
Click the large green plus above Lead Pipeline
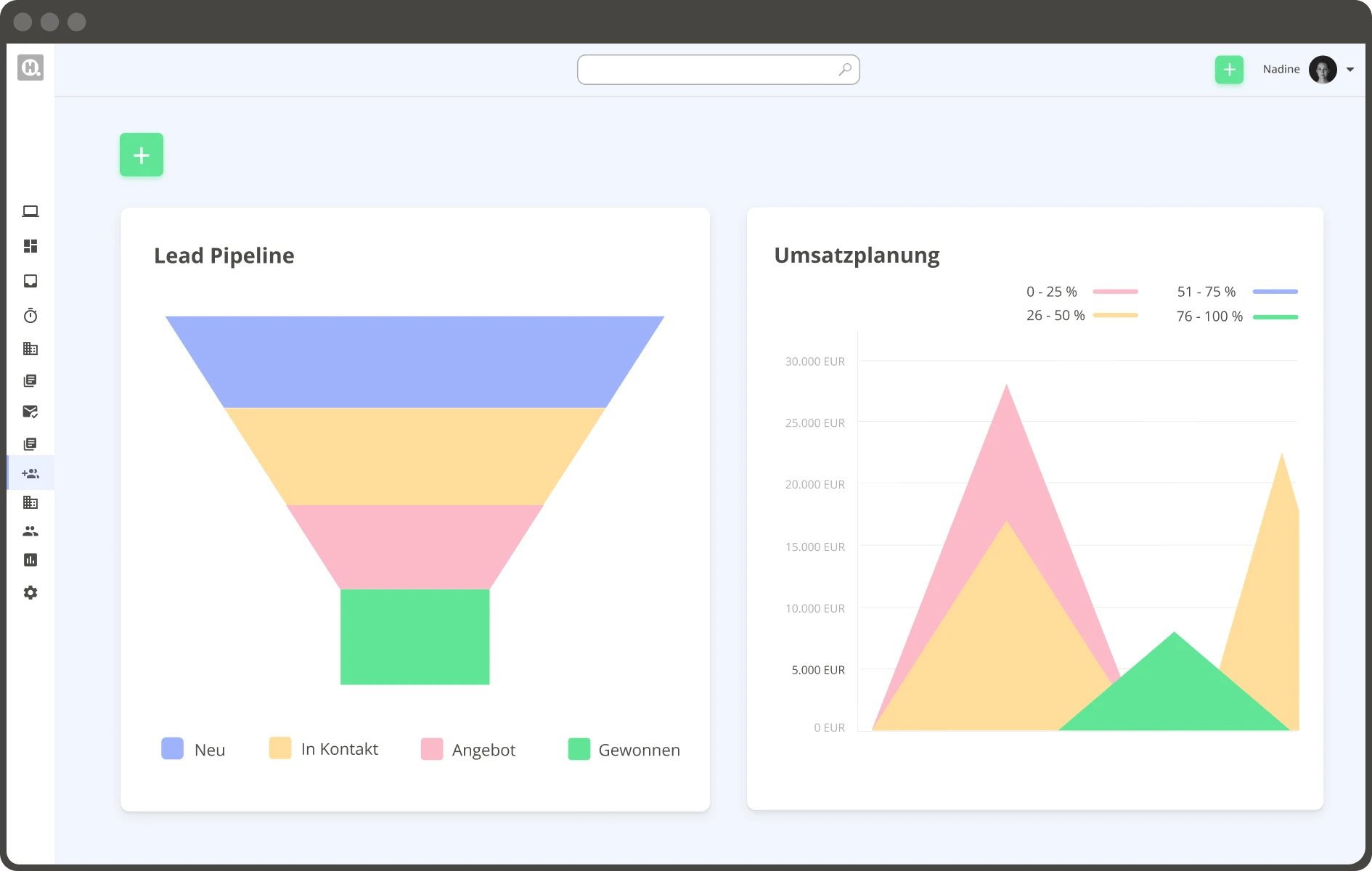pos(142,155)
